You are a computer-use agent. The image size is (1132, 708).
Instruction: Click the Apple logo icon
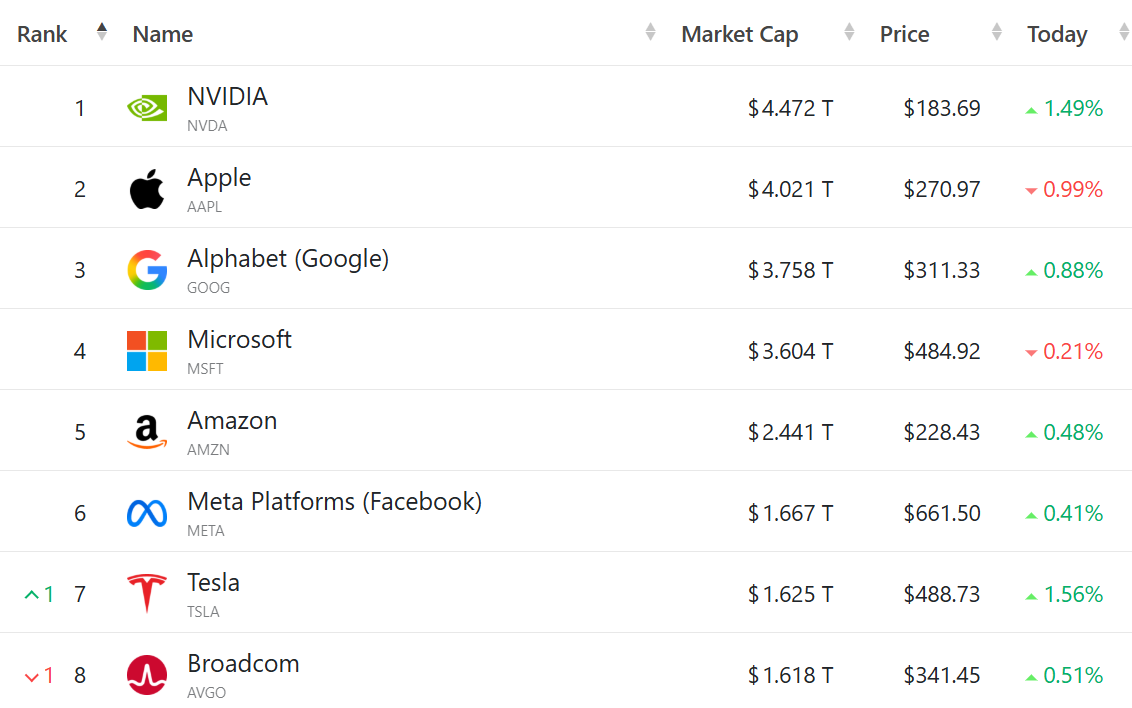(x=147, y=189)
